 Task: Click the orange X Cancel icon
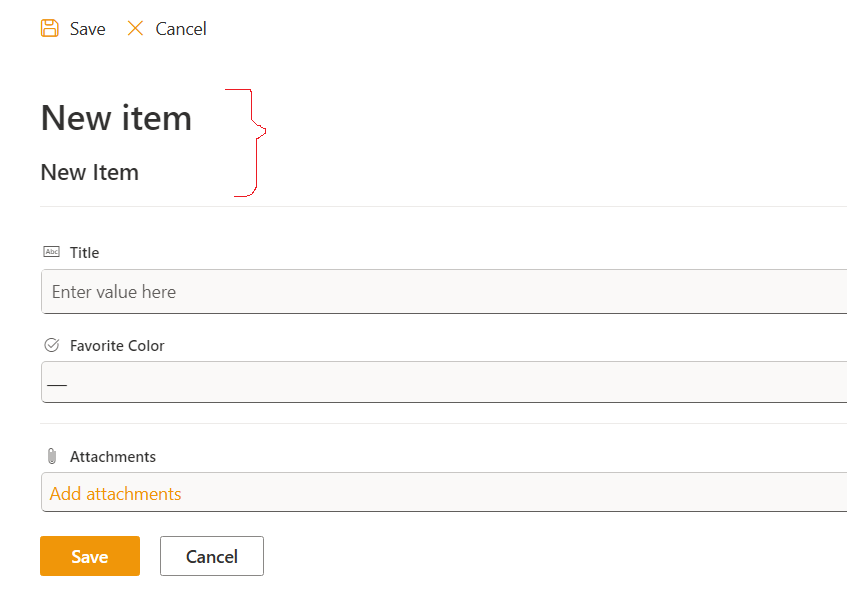tap(135, 29)
